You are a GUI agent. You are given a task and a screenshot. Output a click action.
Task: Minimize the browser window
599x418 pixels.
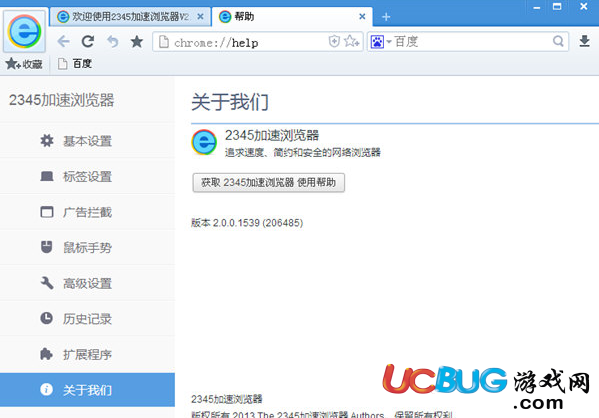point(537,7)
